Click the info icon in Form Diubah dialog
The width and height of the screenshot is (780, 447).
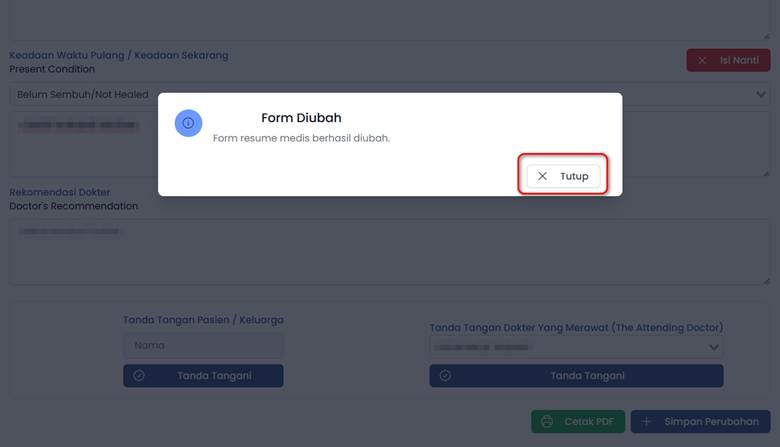[x=189, y=123]
